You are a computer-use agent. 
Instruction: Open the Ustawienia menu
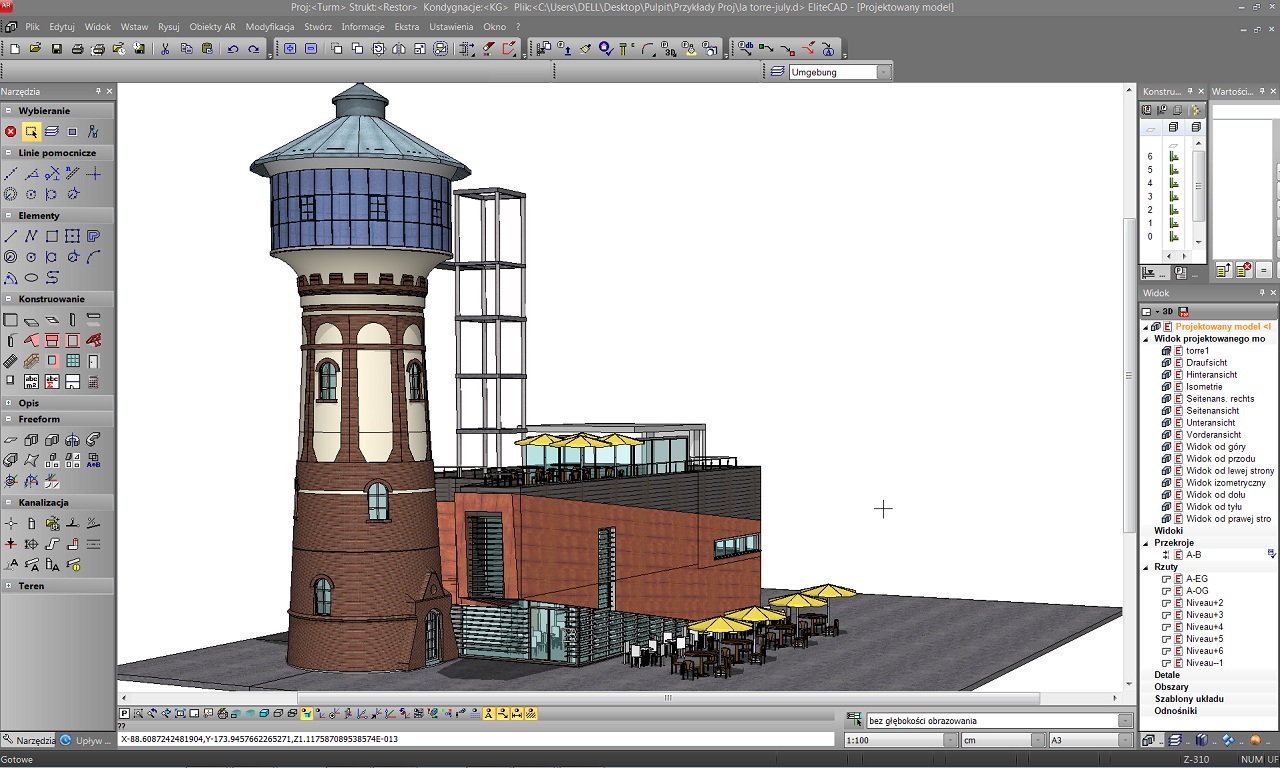click(x=451, y=27)
